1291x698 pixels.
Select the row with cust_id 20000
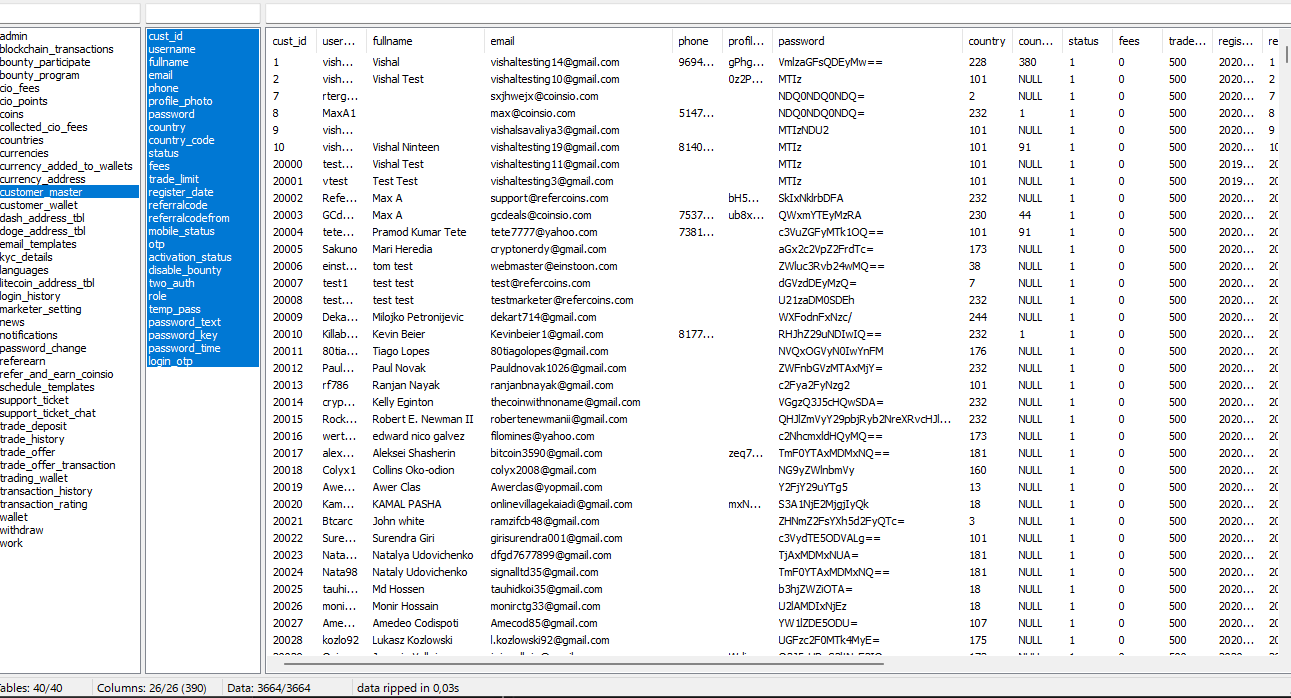pyautogui.click(x=287, y=164)
